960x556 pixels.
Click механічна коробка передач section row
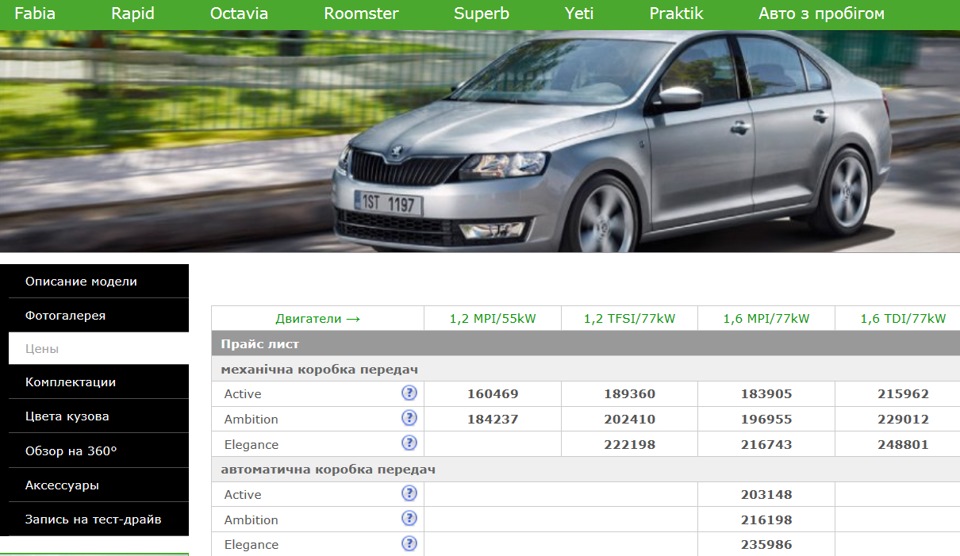[x=586, y=369]
